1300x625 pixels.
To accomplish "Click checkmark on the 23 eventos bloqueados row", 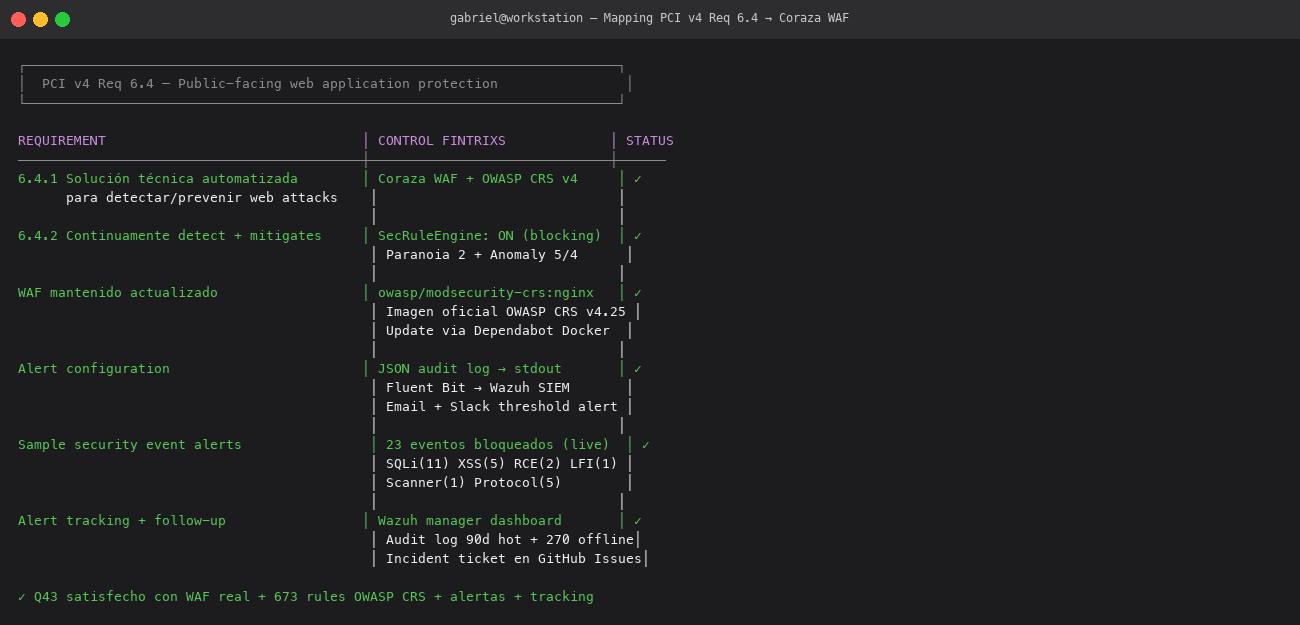I will [x=646, y=445].
